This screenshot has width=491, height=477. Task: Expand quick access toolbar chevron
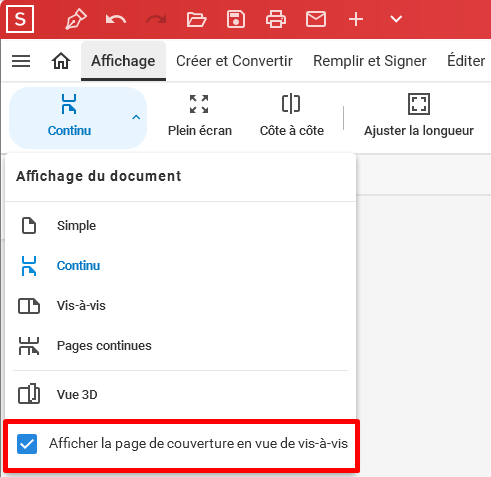click(396, 19)
